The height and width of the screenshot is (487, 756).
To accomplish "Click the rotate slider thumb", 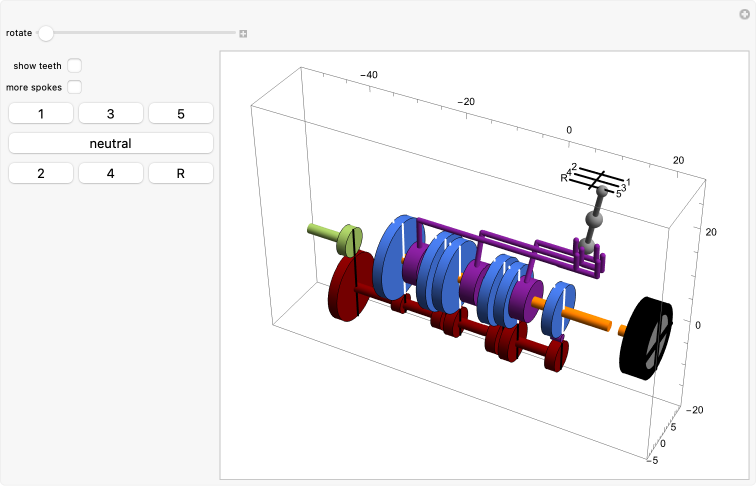I will point(46,33).
